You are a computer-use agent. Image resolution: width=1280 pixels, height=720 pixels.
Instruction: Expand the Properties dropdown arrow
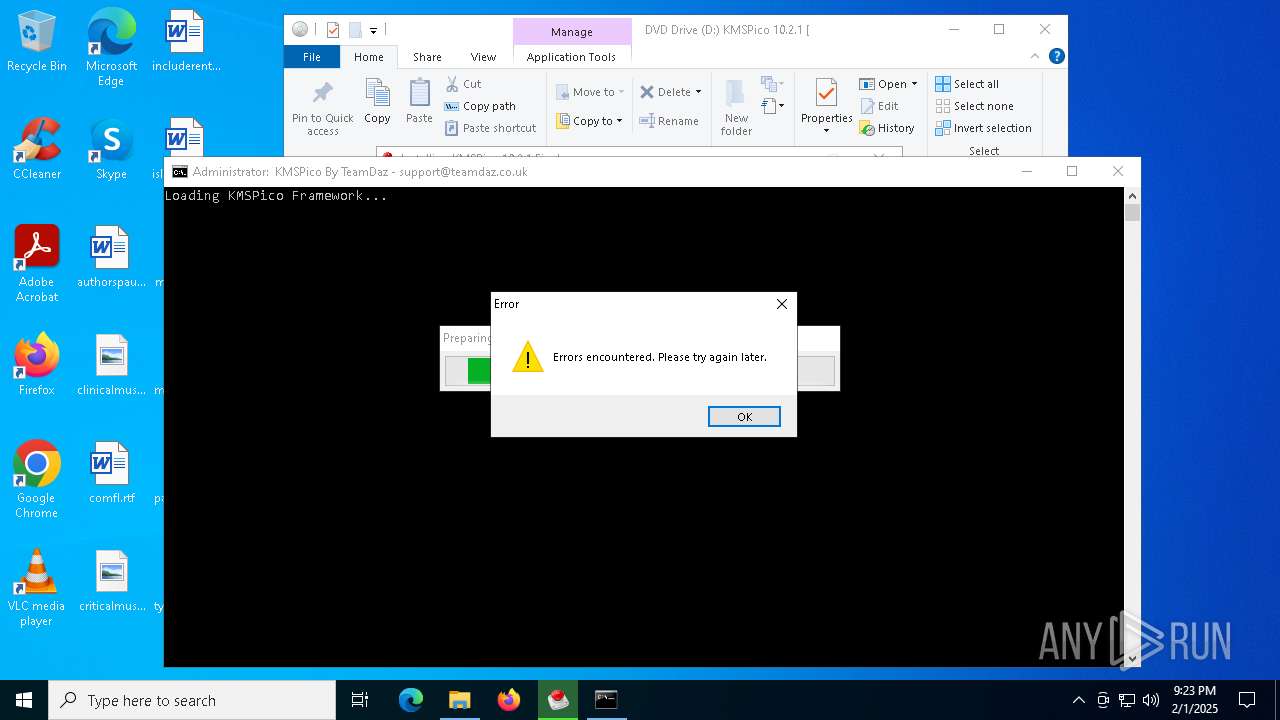[x=826, y=131]
